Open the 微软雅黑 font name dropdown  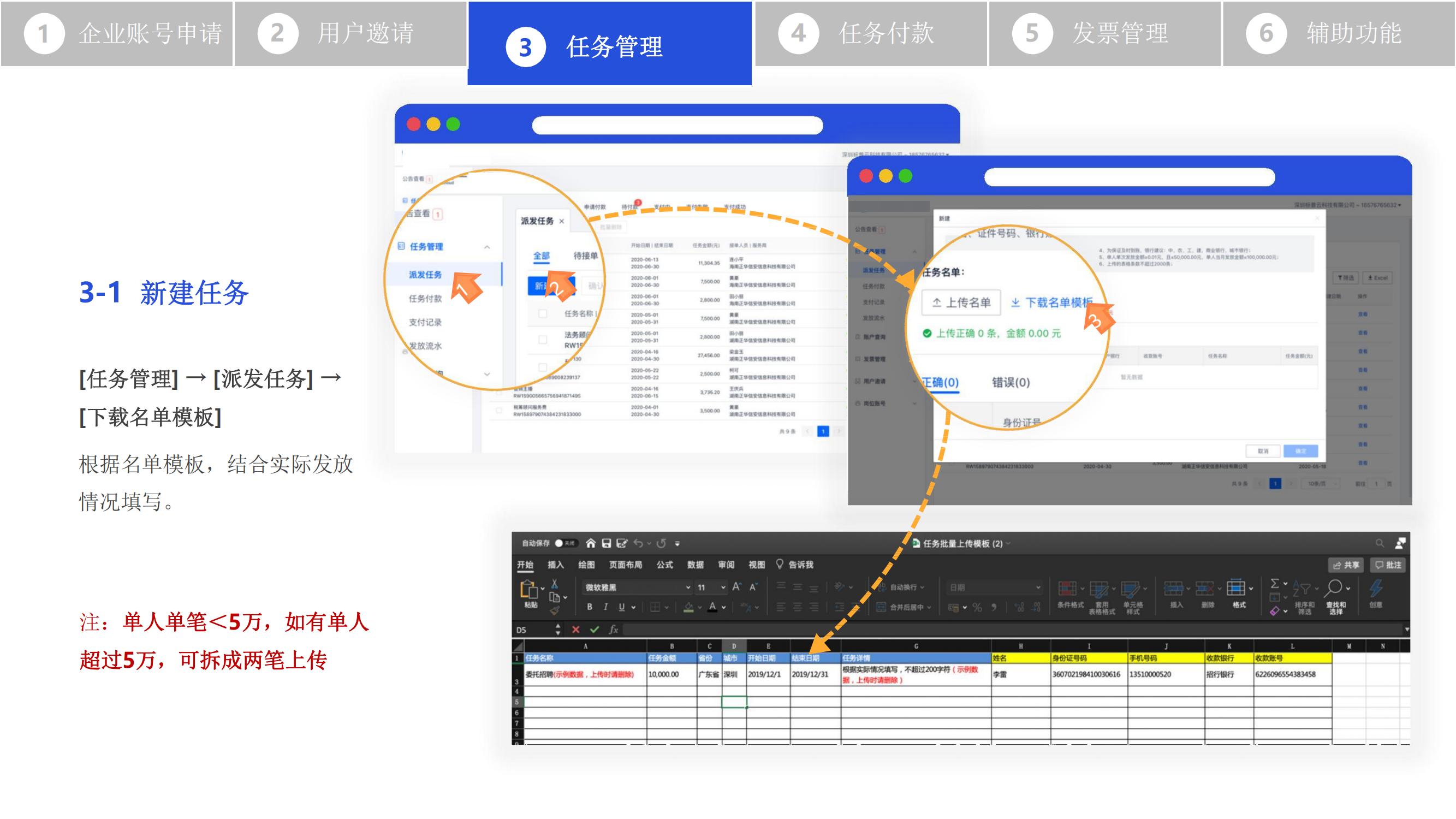tap(688, 588)
